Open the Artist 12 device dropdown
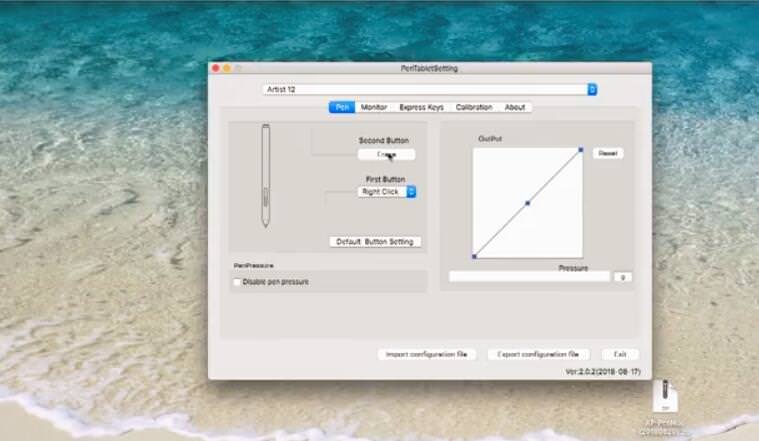Image resolution: width=759 pixels, height=441 pixels. point(430,89)
